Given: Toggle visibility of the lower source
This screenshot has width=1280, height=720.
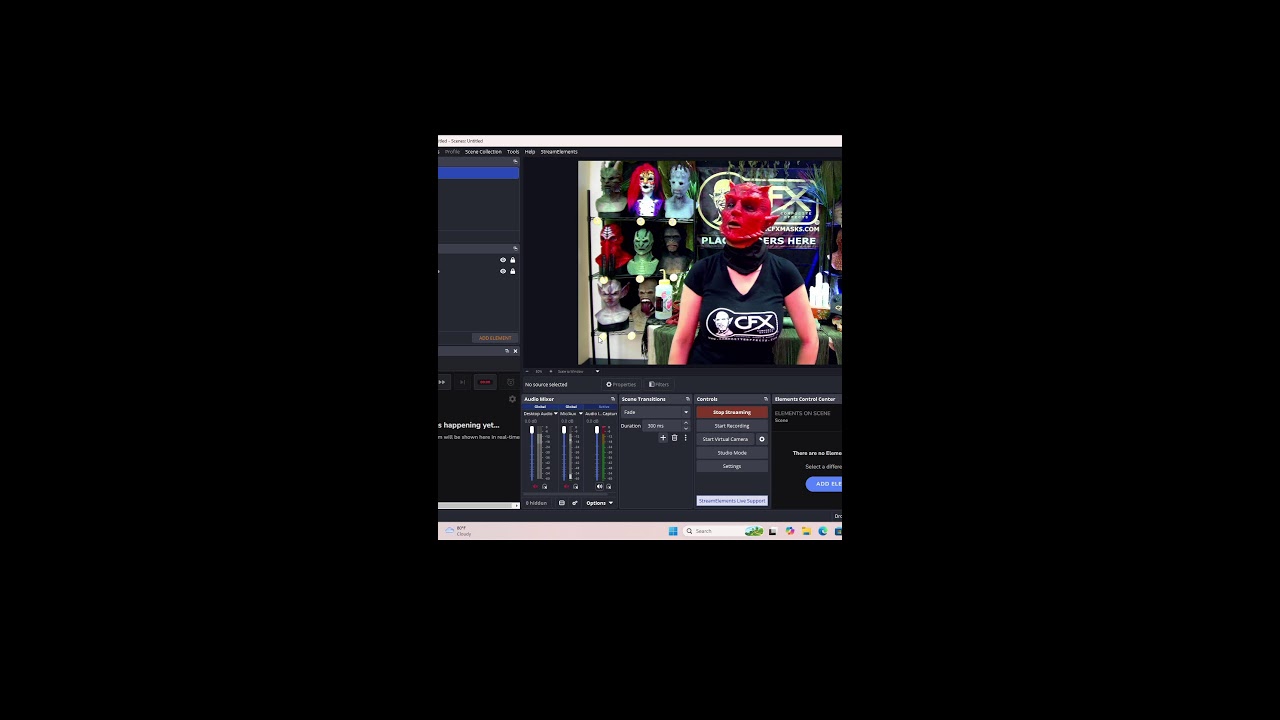Looking at the screenshot, I should (503, 271).
